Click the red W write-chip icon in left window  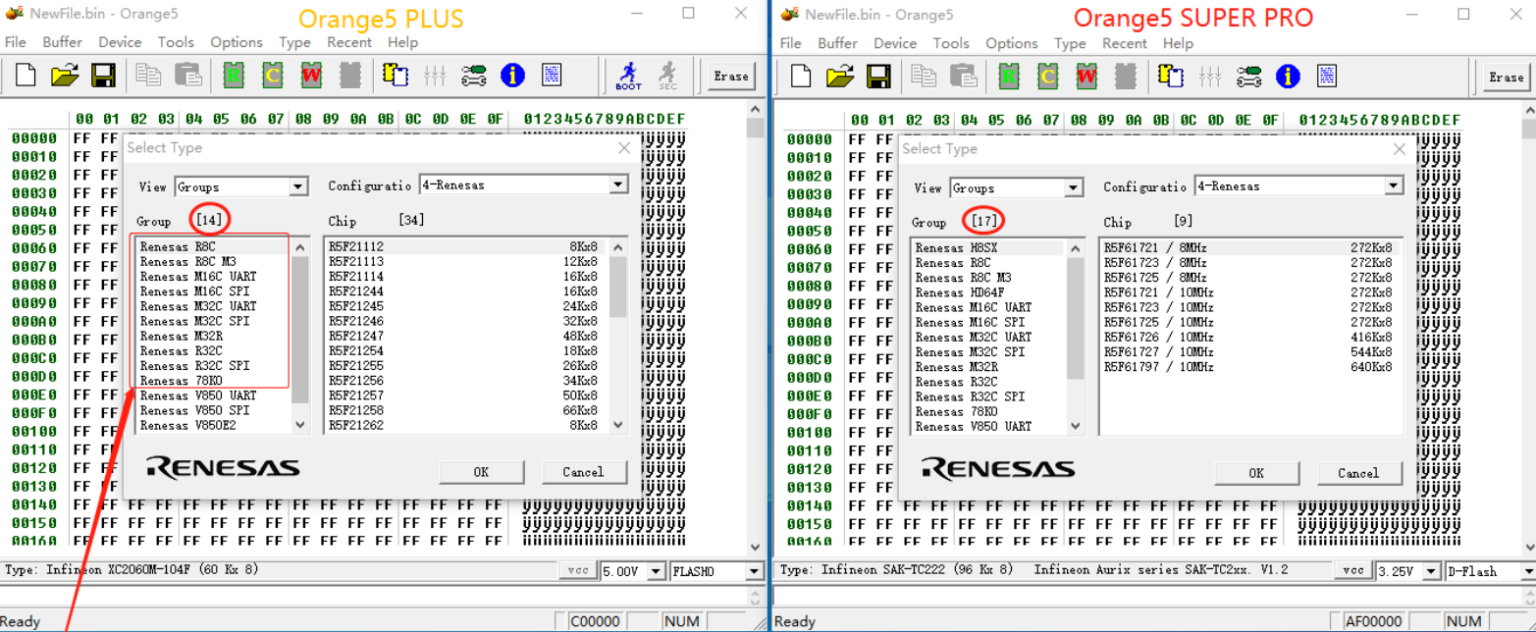click(x=312, y=76)
